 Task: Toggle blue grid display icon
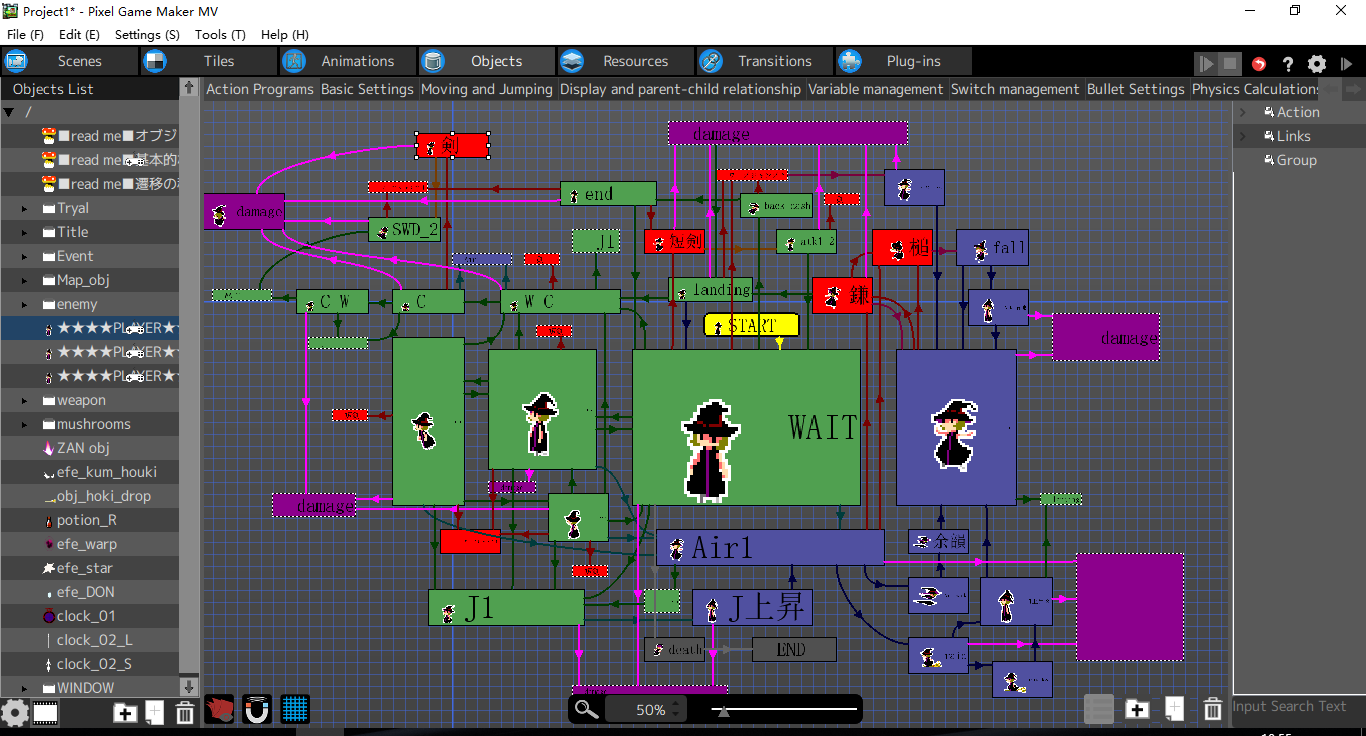[295, 709]
